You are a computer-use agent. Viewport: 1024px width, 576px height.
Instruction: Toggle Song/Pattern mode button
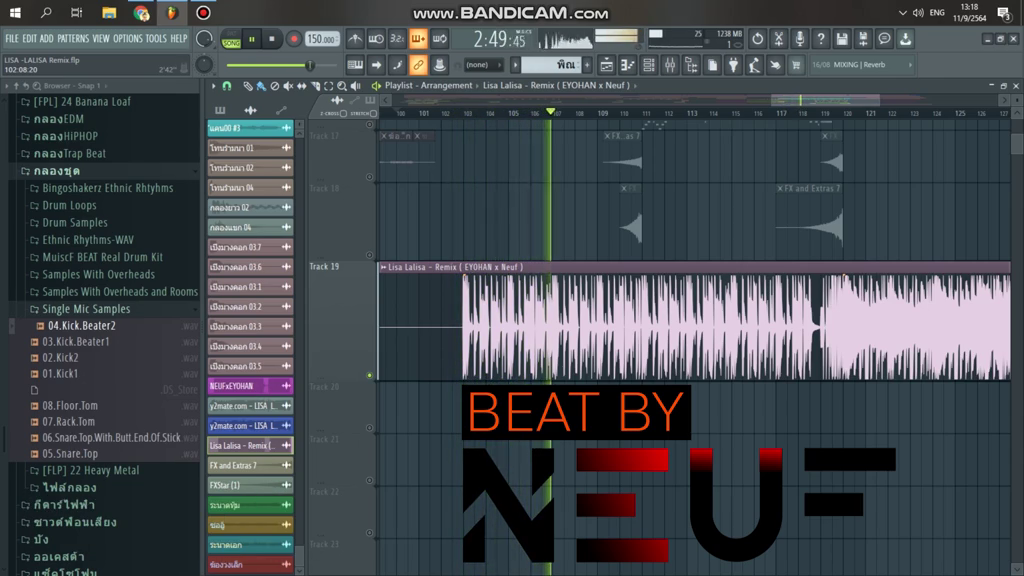(x=231, y=39)
